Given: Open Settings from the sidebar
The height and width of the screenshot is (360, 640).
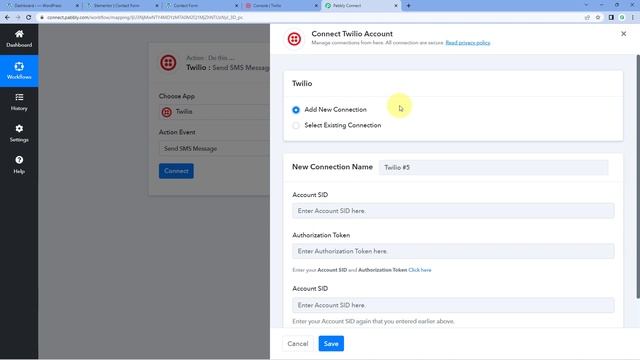Looking at the screenshot, I should point(19,133).
